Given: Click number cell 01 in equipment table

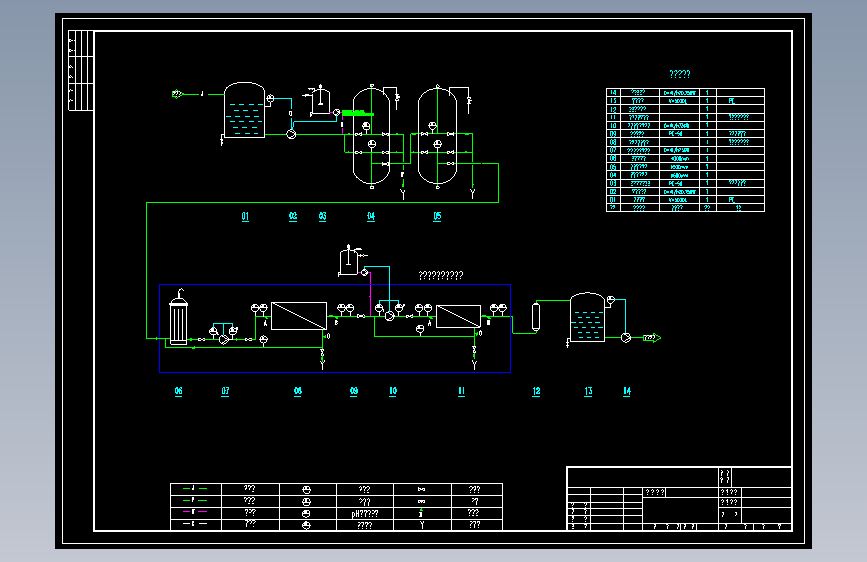Looking at the screenshot, I should [613, 200].
